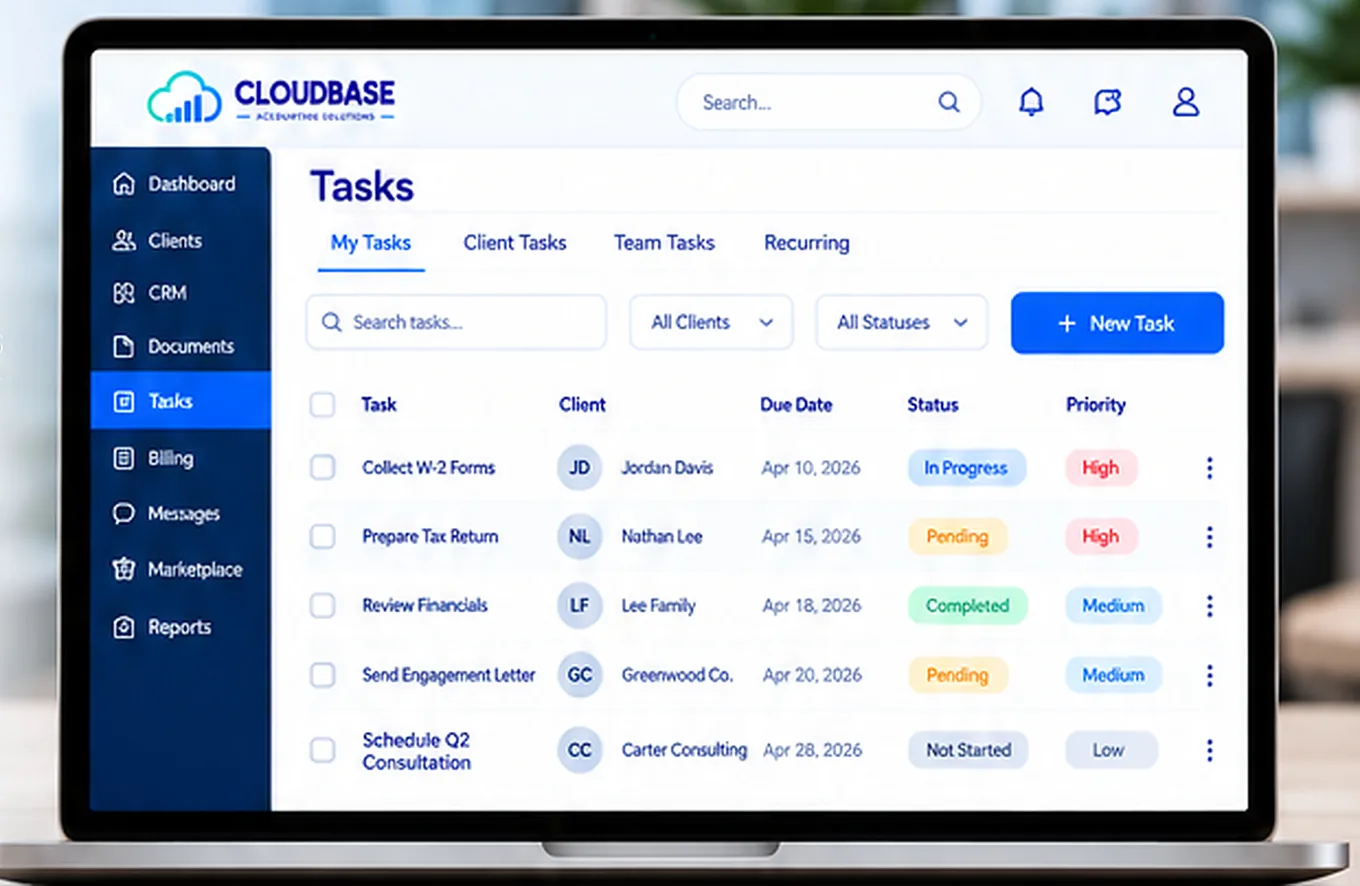Open more options for Prepare Tax Return
The image size is (1360, 886).
[x=1209, y=537]
